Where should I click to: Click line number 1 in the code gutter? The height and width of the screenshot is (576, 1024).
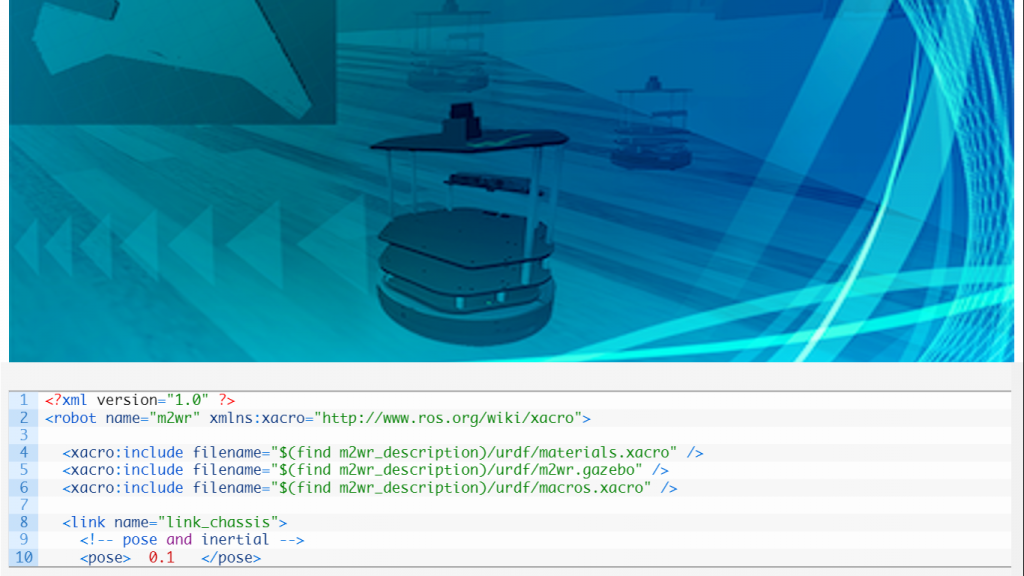click(x=24, y=400)
